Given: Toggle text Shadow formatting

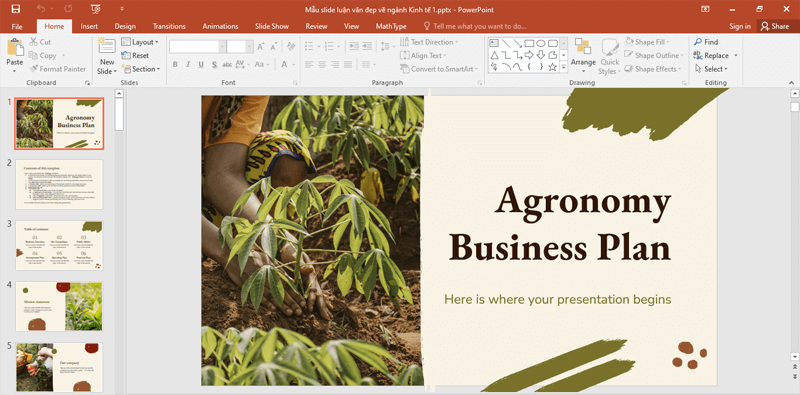Looking at the screenshot, I should point(214,64).
